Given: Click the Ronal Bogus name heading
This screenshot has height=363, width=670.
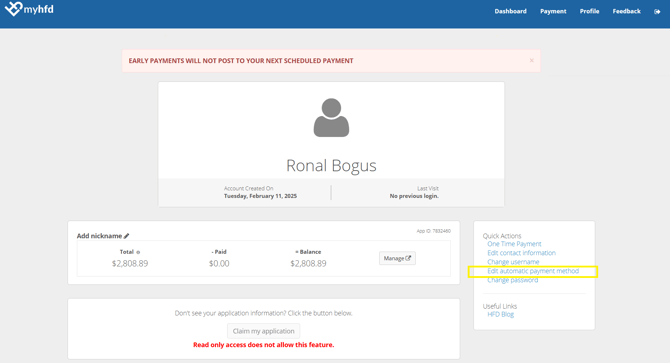Looking at the screenshot, I should pos(331,166).
